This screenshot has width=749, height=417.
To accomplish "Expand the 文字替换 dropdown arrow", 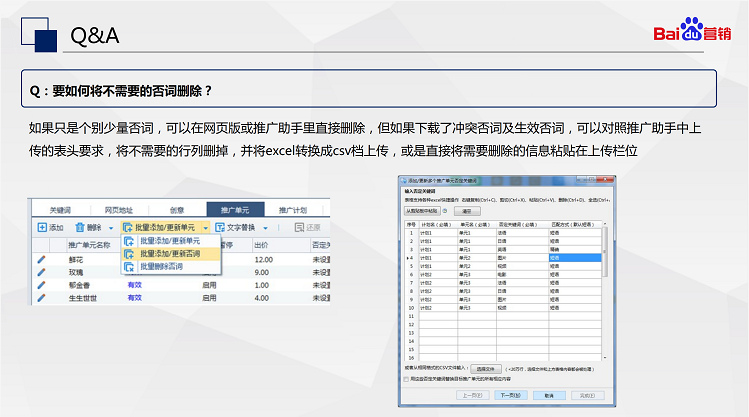I will click(x=267, y=228).
